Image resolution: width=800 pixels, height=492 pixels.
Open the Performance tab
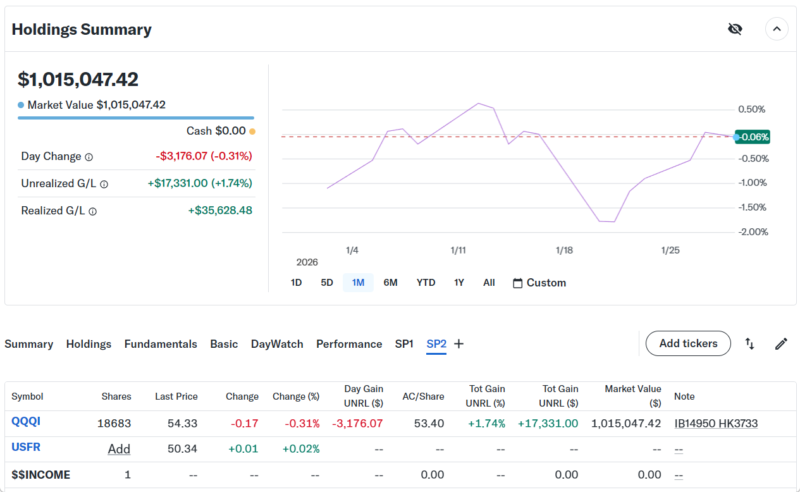[349, 344]
